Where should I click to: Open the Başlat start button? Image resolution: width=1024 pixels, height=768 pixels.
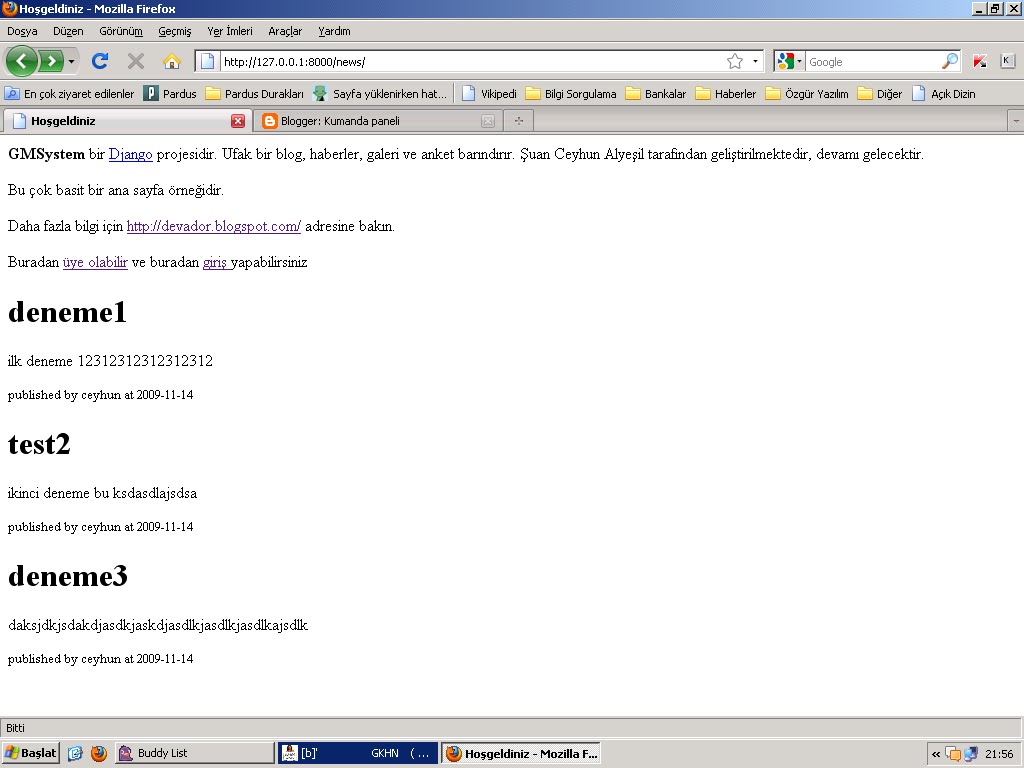pyautogui.click(x=31, y=753)
